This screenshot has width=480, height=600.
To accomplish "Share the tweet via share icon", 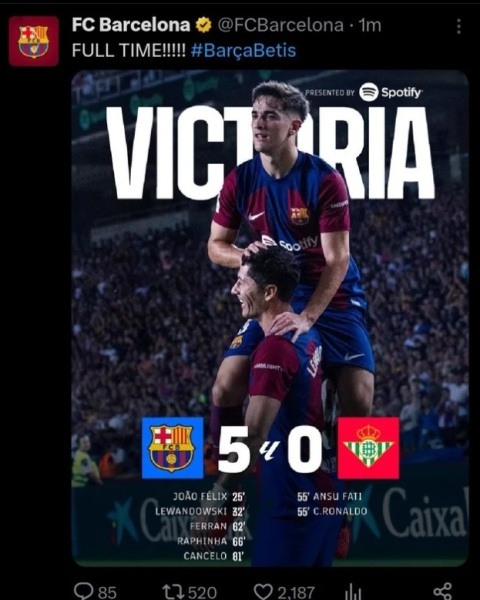I will pyautogui.click(x=443, y=592).
